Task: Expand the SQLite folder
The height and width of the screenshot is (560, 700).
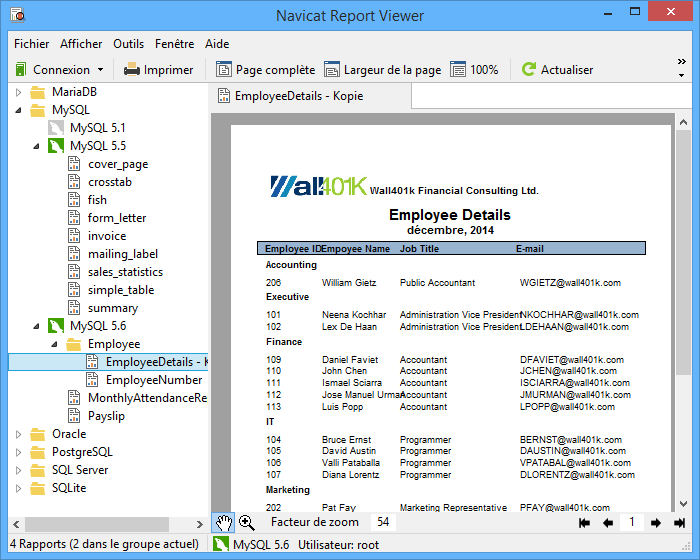Action: pos(18,488)
